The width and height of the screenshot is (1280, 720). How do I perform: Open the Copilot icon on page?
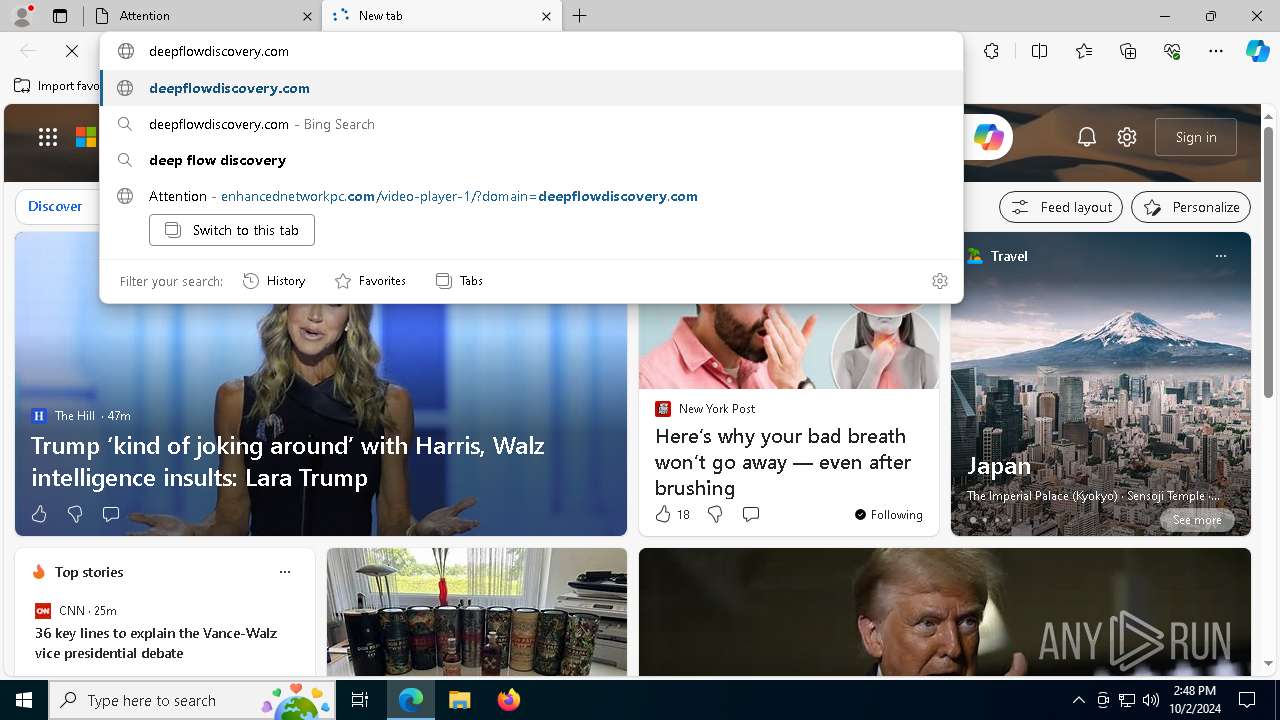click(x=988, y=137)
